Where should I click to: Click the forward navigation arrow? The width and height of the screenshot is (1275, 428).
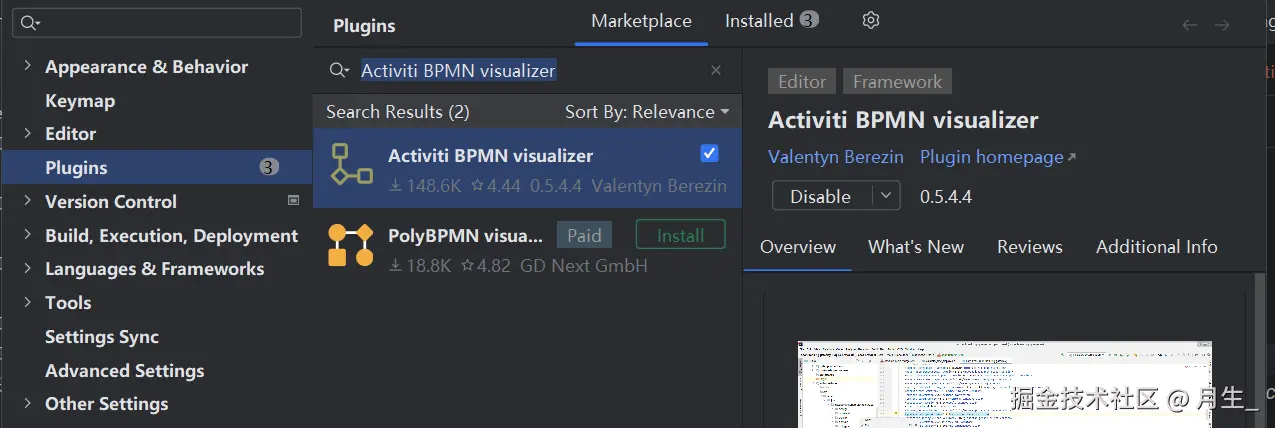[1221, 25]
